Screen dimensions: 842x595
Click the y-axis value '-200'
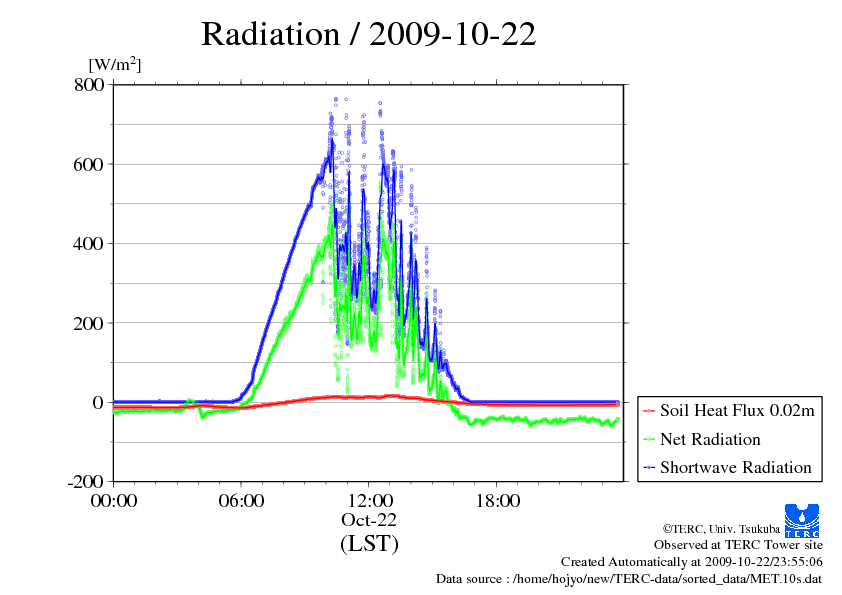[x=86, y=482]
